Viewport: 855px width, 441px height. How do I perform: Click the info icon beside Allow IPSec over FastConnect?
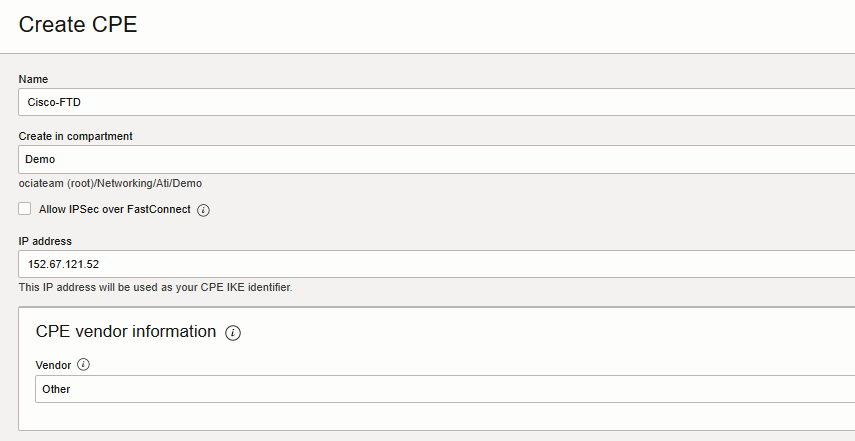click(x=203, y=210)
